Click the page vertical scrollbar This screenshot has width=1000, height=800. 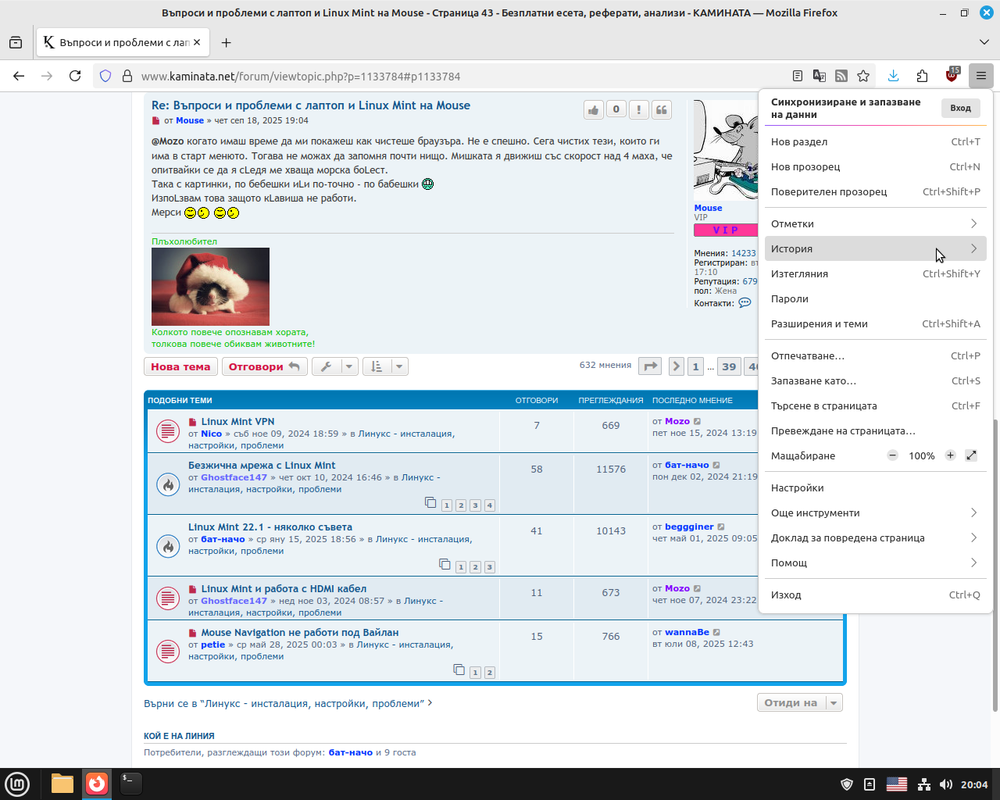[996, 565]
